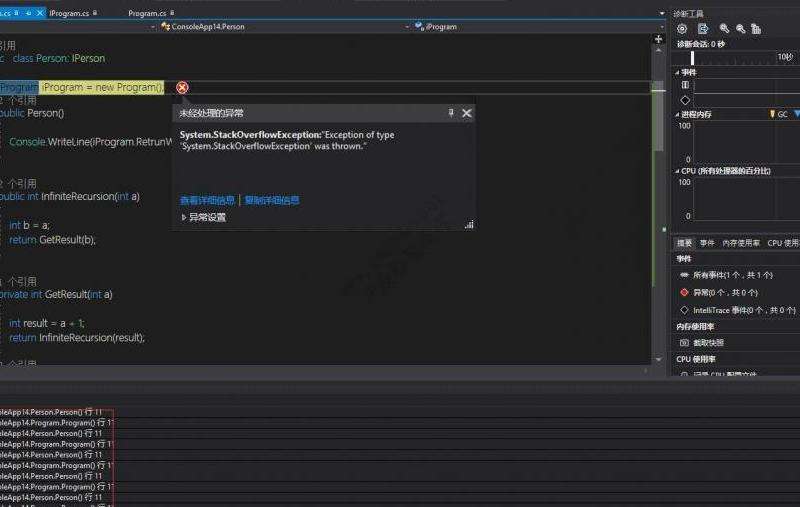Click the red exception error icon
This screenshot has height=507, width=800.
[182, 88]
